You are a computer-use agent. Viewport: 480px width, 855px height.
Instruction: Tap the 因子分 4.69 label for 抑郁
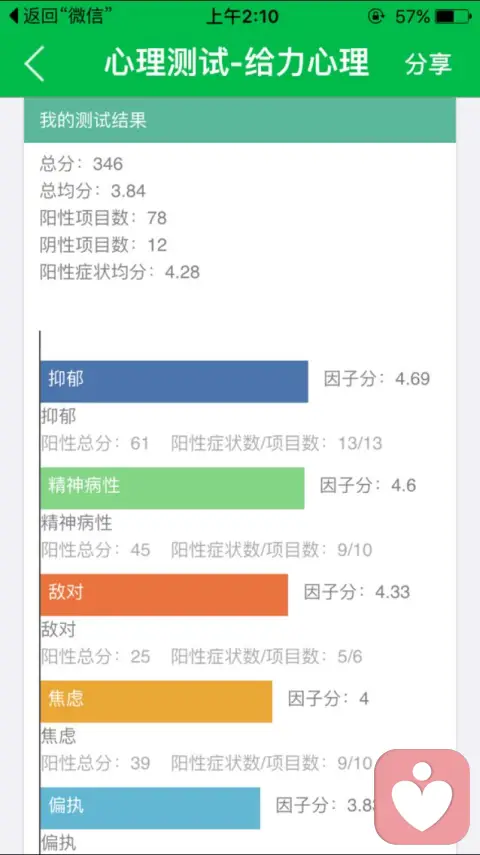377,378
